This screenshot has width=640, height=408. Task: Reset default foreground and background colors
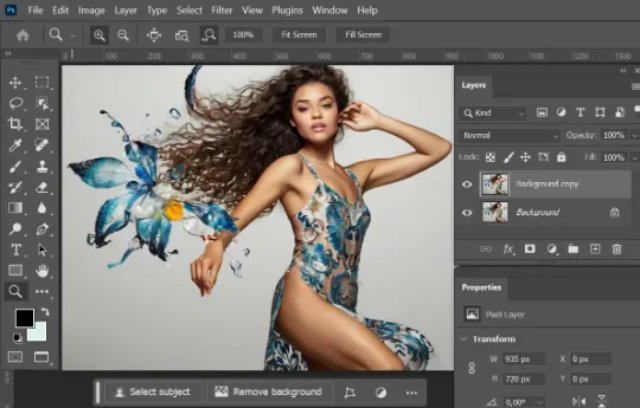click(18, 338)
